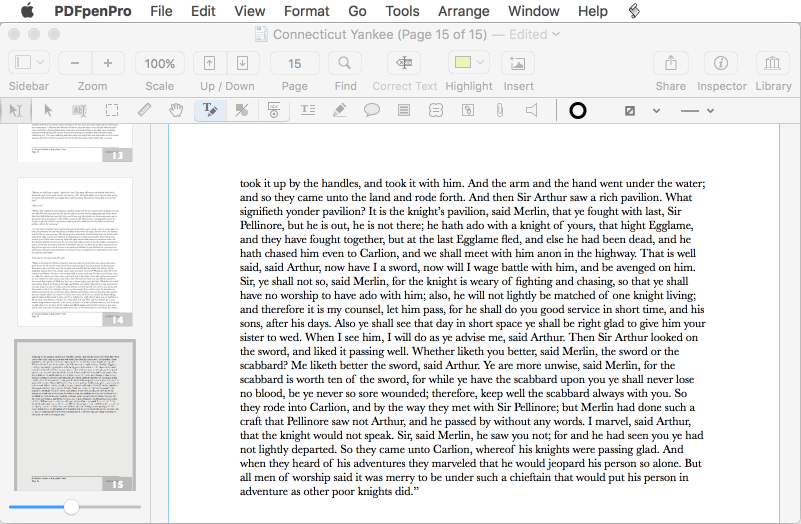Viewport: 801px width, 524px height.
Task: Select the cloud shape tool
Action: coord(436,110)
